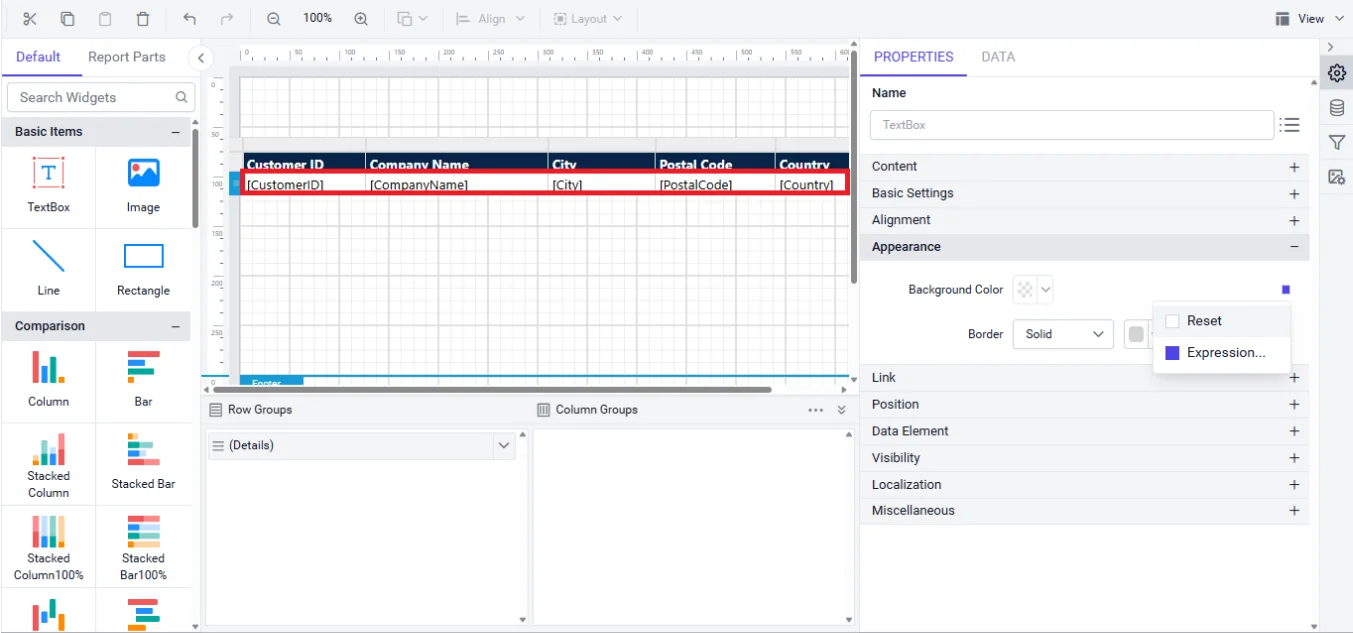Open the Background Color picker
The image size is (1353, 633).
click(1033, 290)
